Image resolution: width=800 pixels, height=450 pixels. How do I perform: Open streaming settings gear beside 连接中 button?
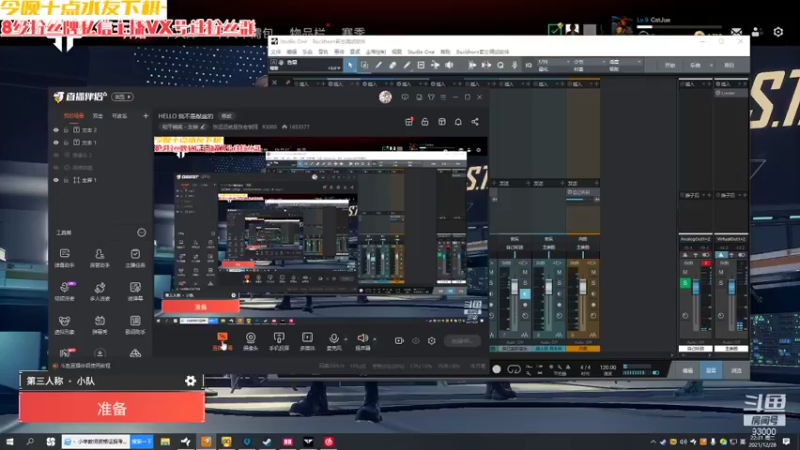coord(432,341)
